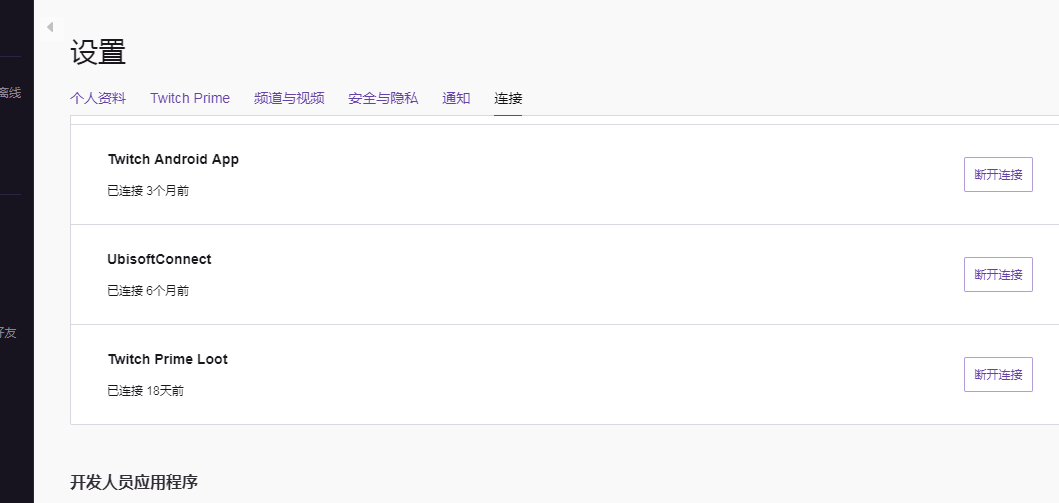Open the 个人资料 tab
The image size is (1059, 503).
click(x=98, y=98)
